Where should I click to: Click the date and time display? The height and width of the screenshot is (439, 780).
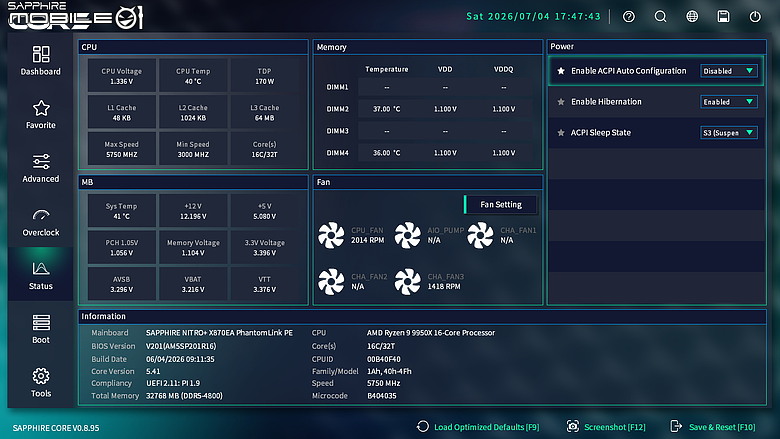533,16
